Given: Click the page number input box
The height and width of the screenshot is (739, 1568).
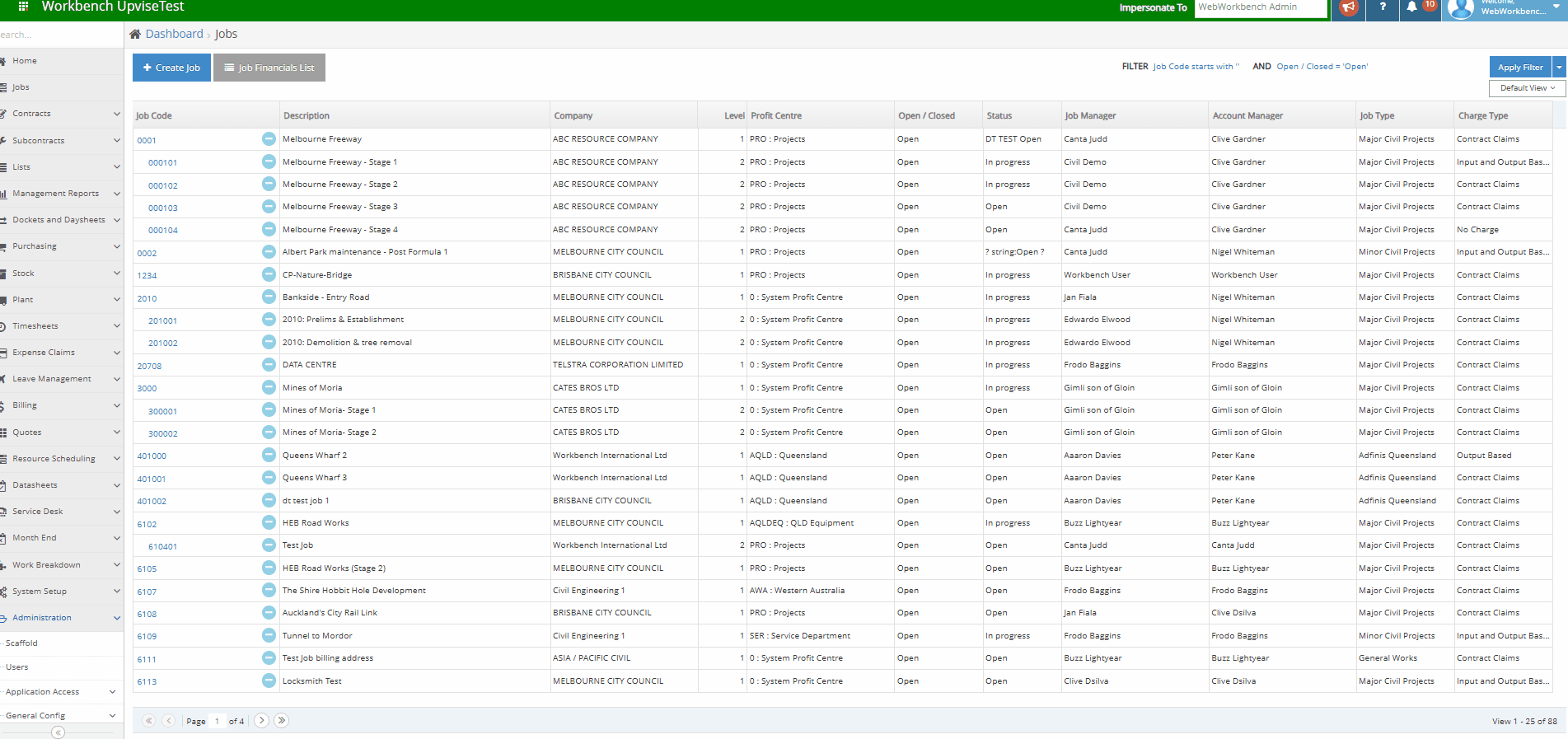Looking at the screenshot, I should (218, 721).
